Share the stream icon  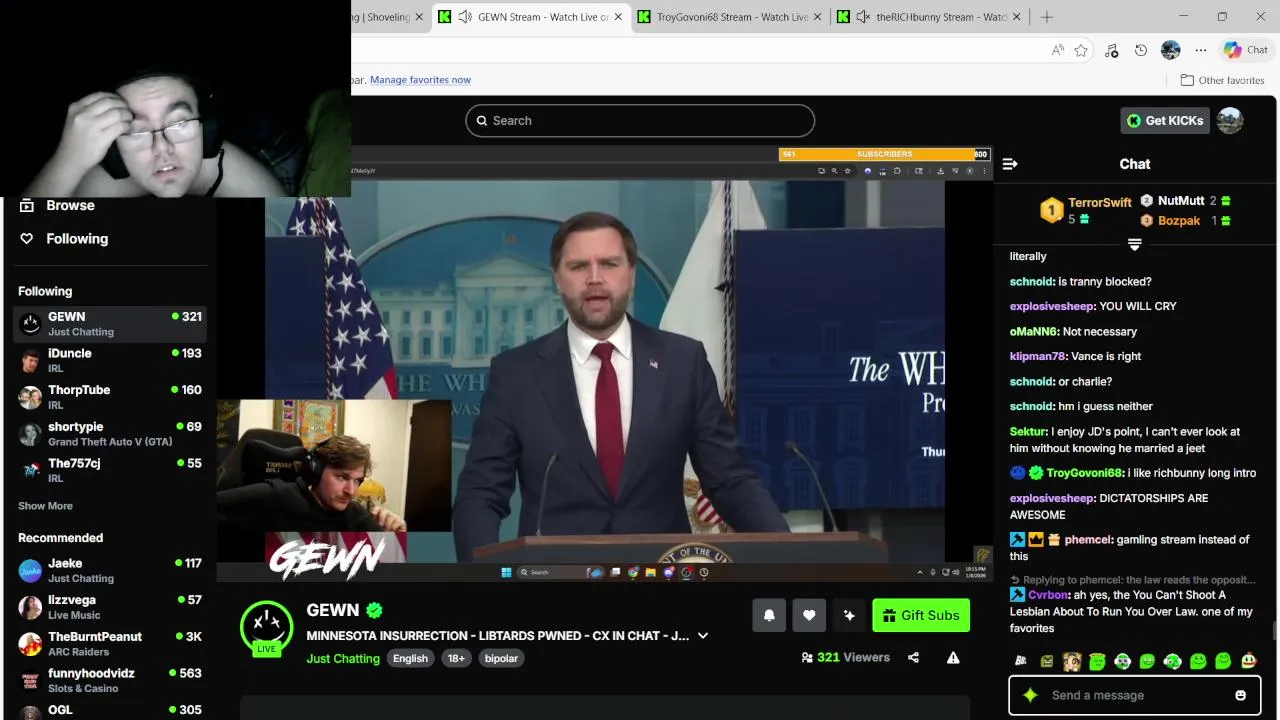click(913, 657)
